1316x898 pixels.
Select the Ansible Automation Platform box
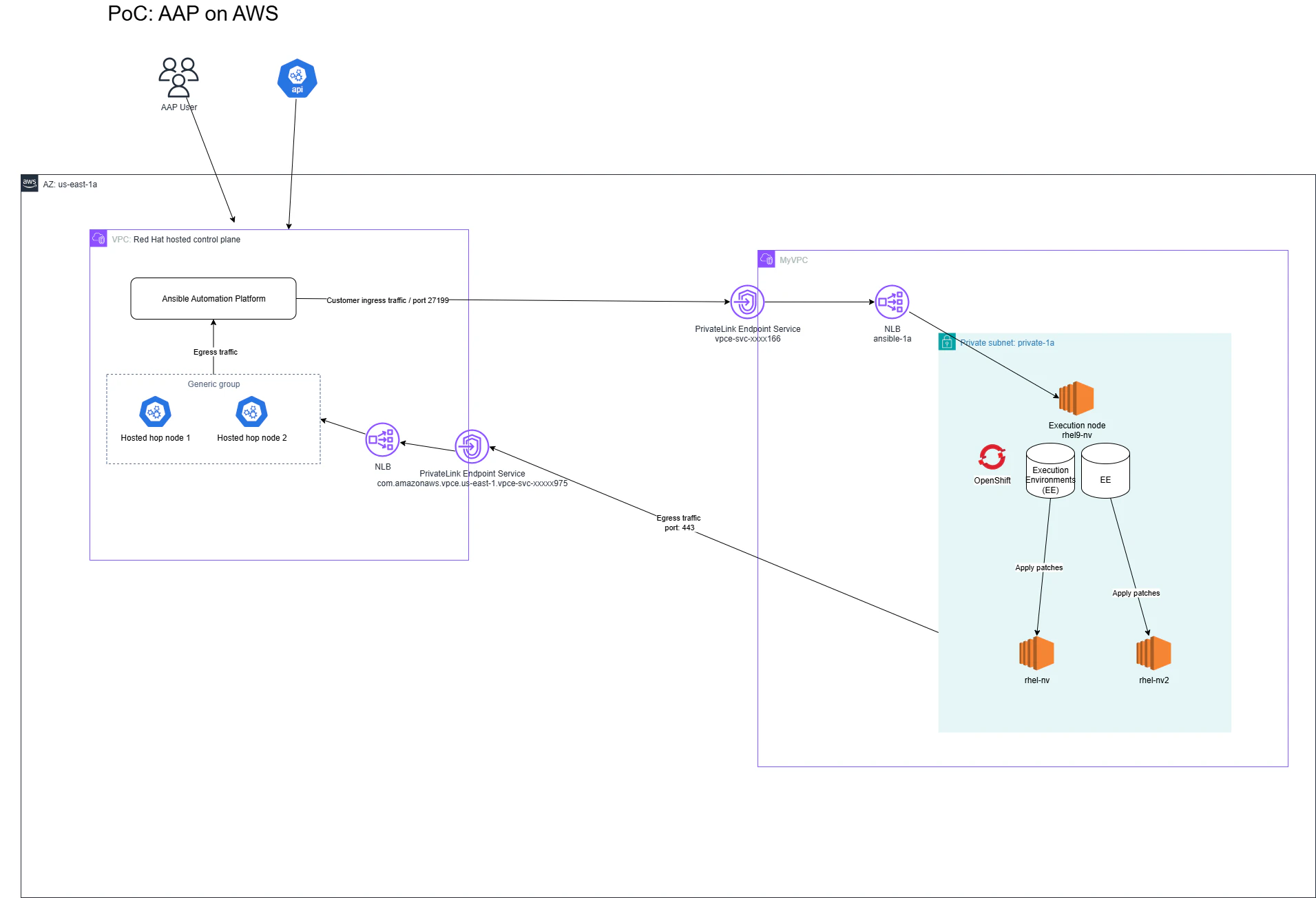(213, 298)
